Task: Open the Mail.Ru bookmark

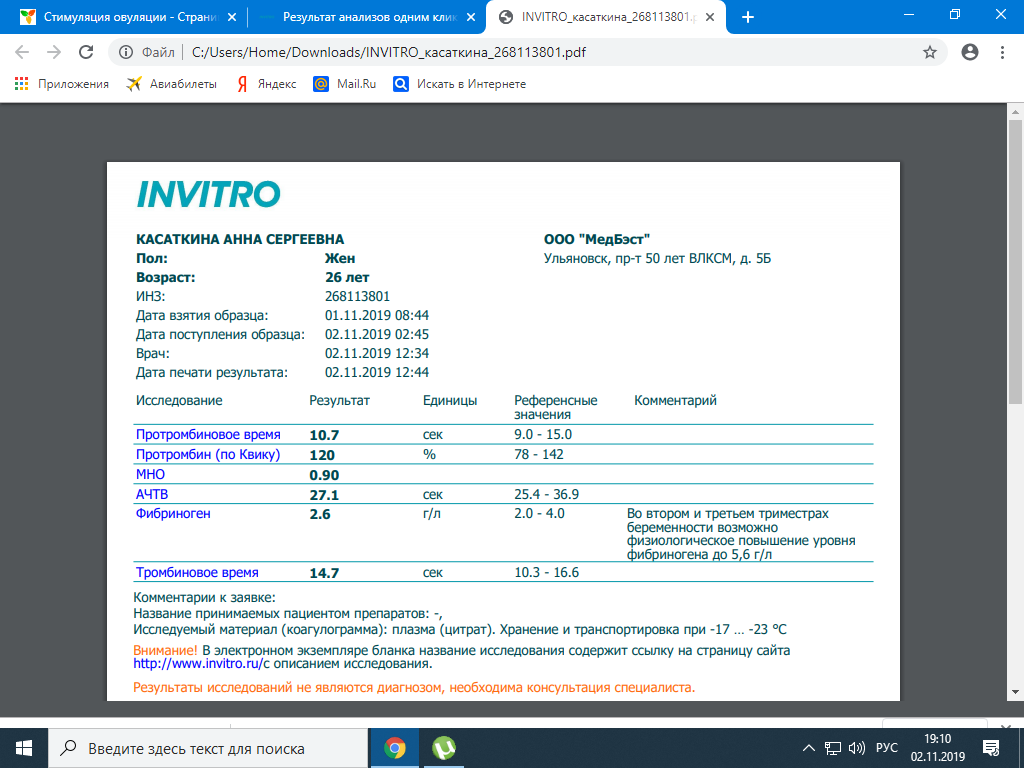Action: click(x=345, y=84)
